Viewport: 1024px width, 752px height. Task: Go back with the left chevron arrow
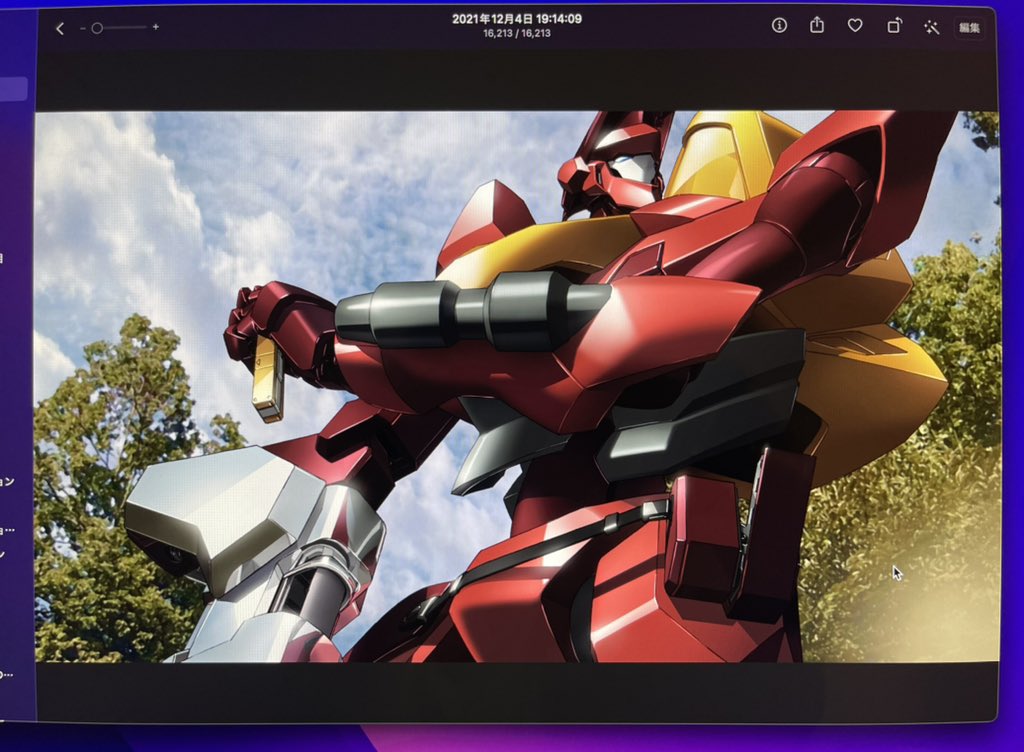59,28
